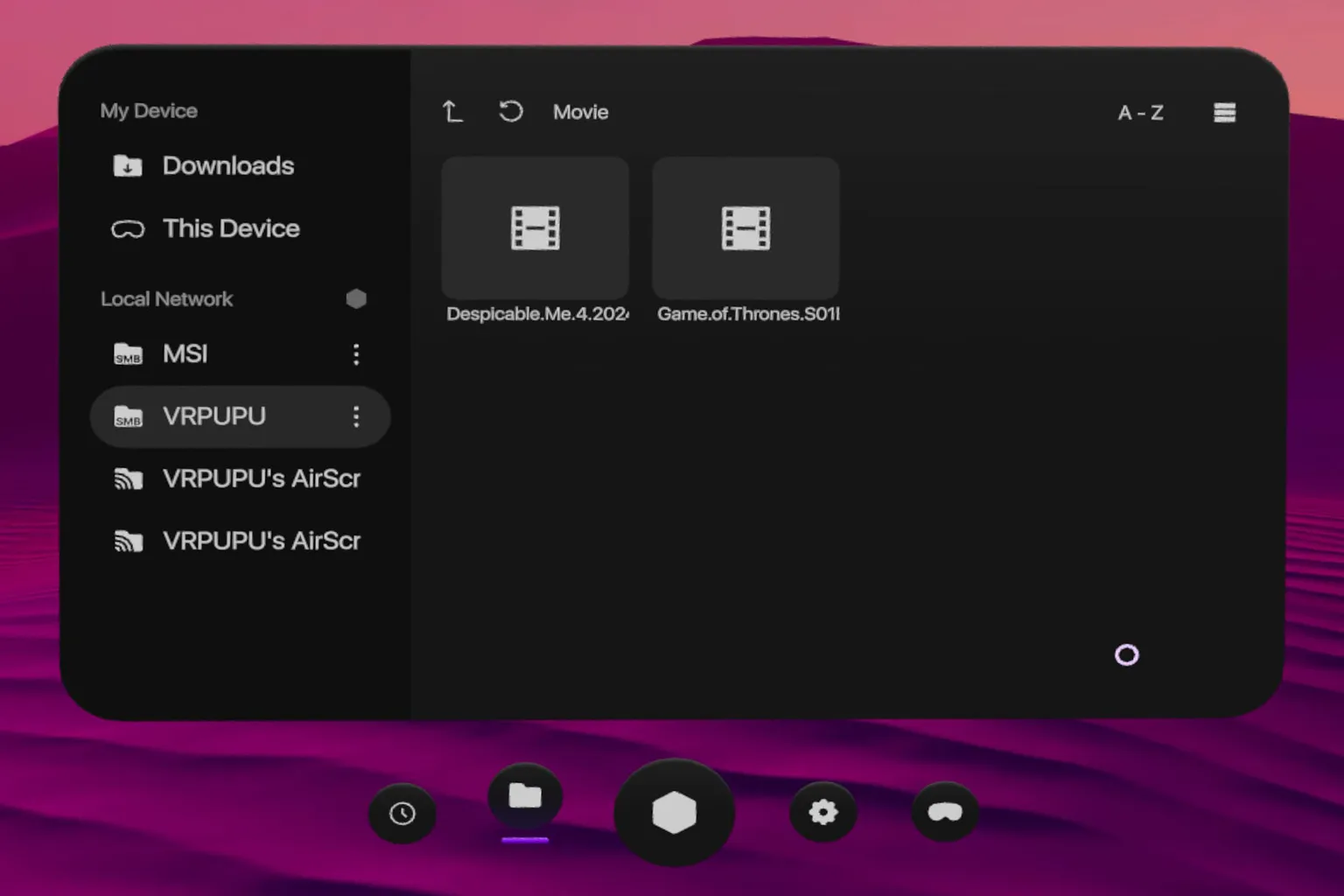This screenshot has width=1344, height=896.
Task: Browse This Device storage
Action: (206, 228)
